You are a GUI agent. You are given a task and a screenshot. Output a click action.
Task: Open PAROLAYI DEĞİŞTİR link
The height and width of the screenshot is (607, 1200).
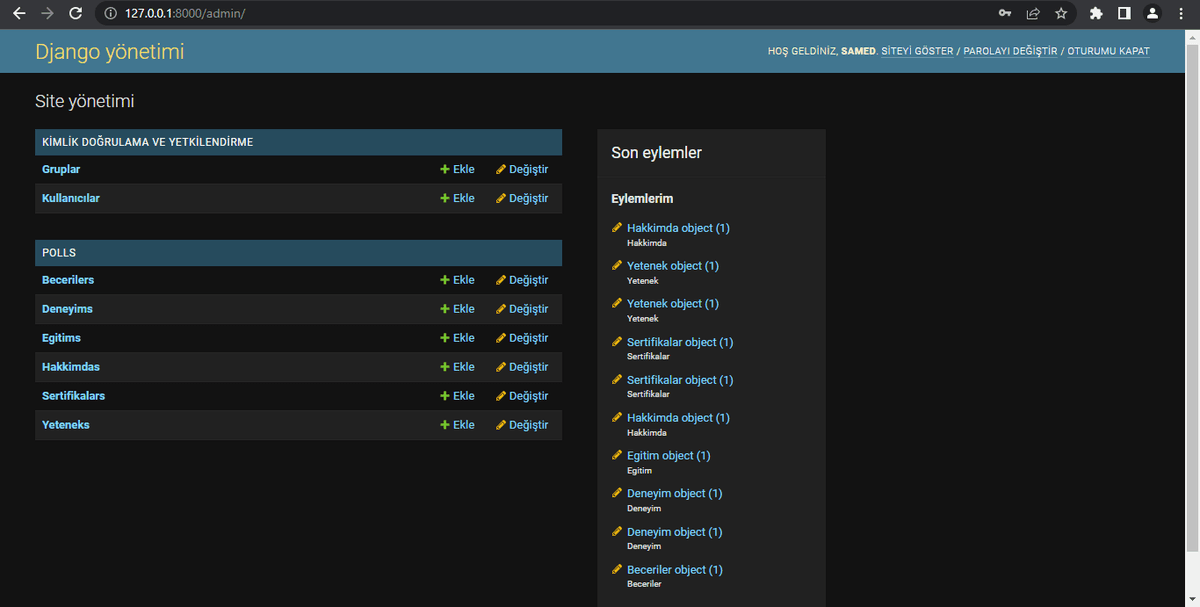click(x=1010, y=51)
